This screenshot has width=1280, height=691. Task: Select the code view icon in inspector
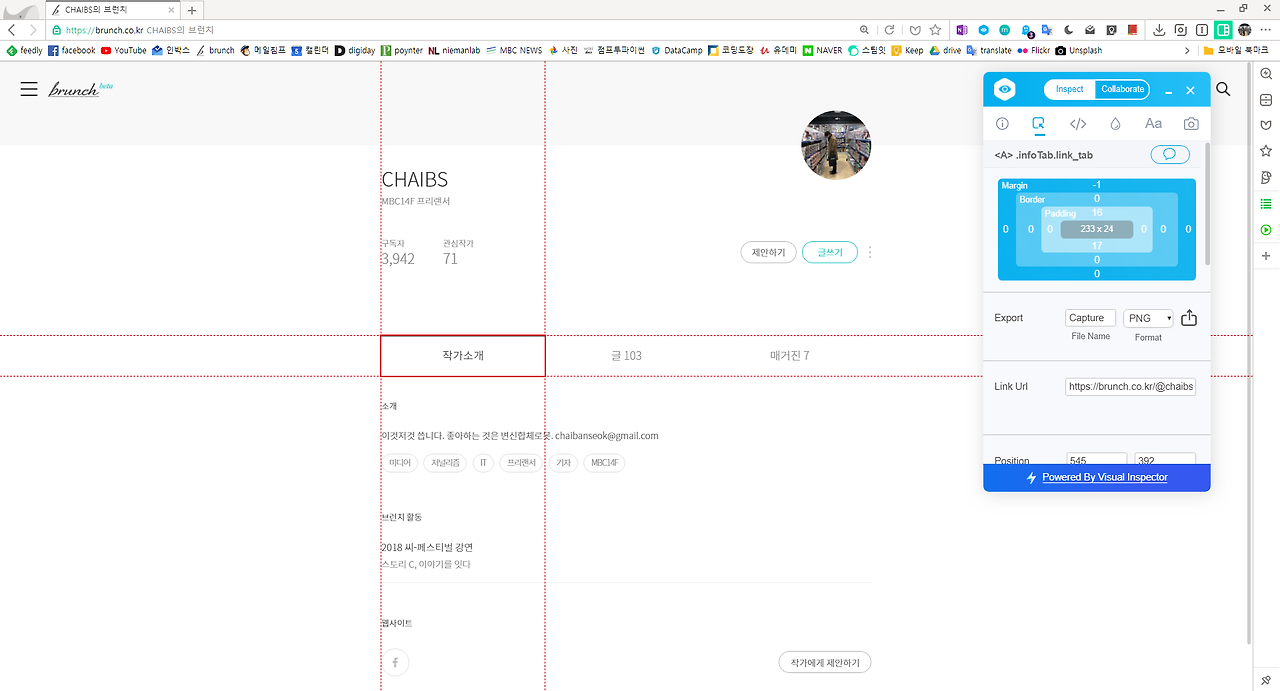[x=1078, y=124]
